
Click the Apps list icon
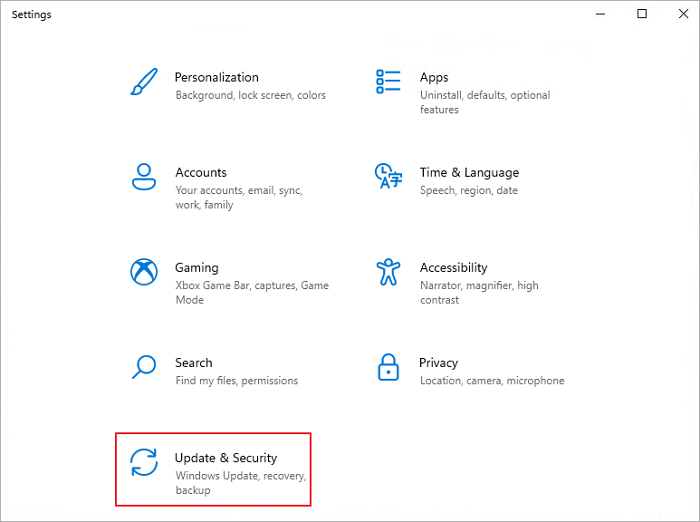click(x=388, y=82)
